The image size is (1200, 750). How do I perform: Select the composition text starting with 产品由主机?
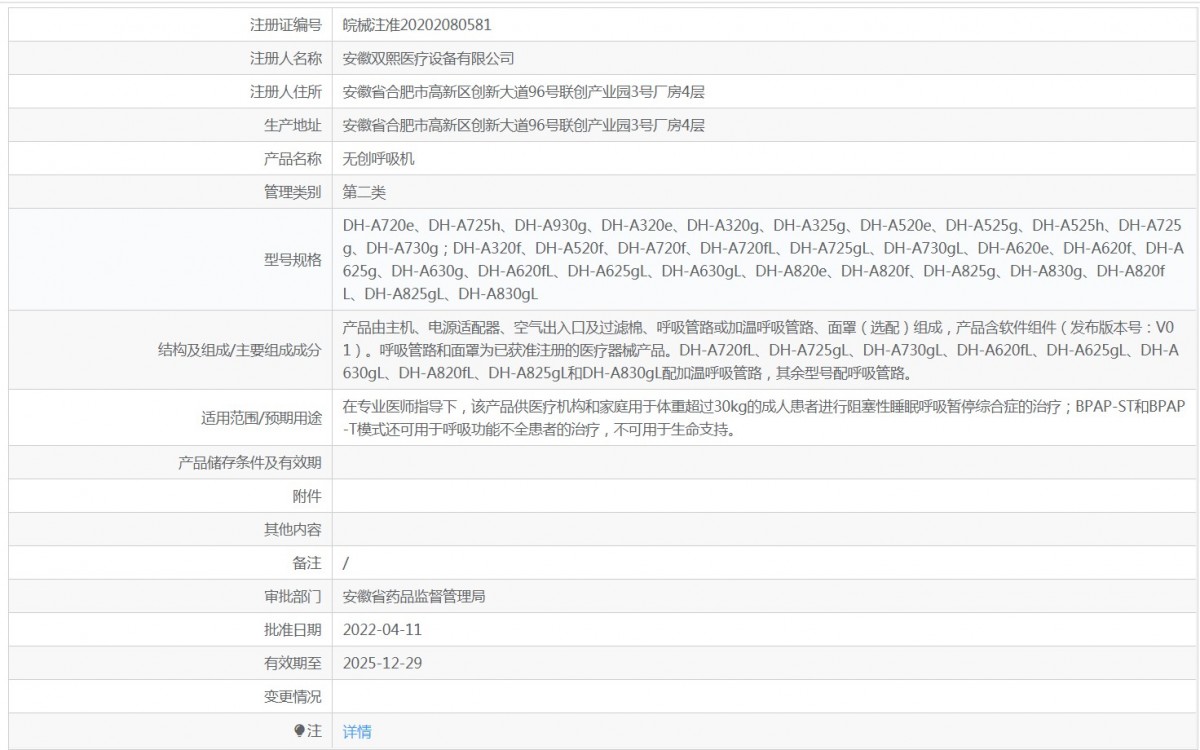[763, 350]
